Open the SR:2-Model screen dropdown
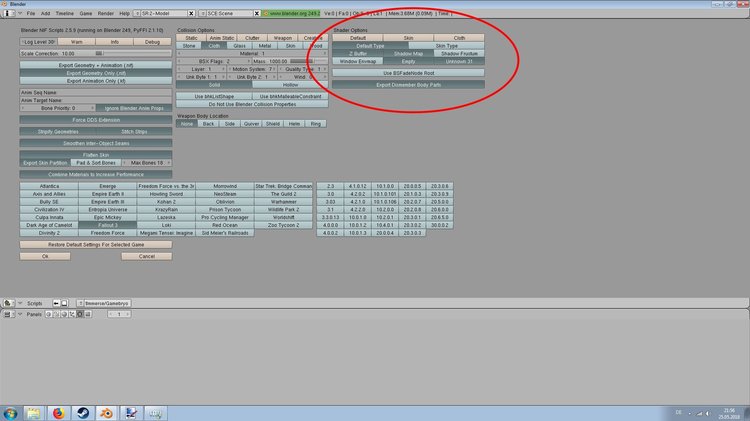The width and height of the screenshot is (750, 421). pyautogui.click(x=138, y=13)
